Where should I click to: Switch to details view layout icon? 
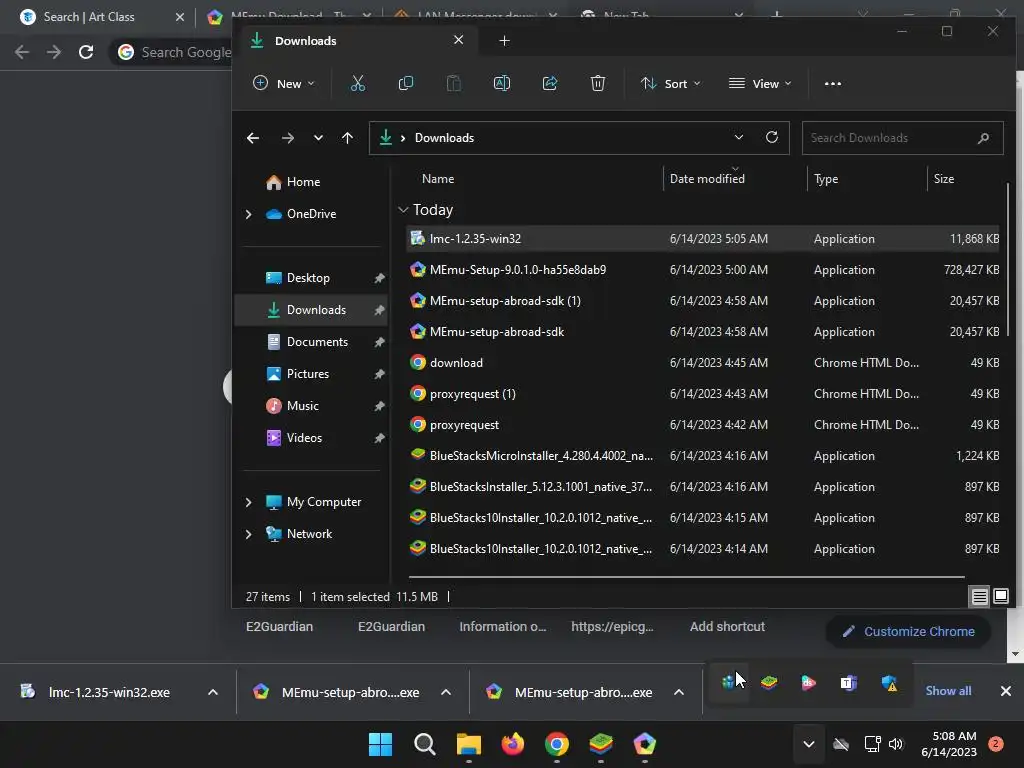click(980, 596)
